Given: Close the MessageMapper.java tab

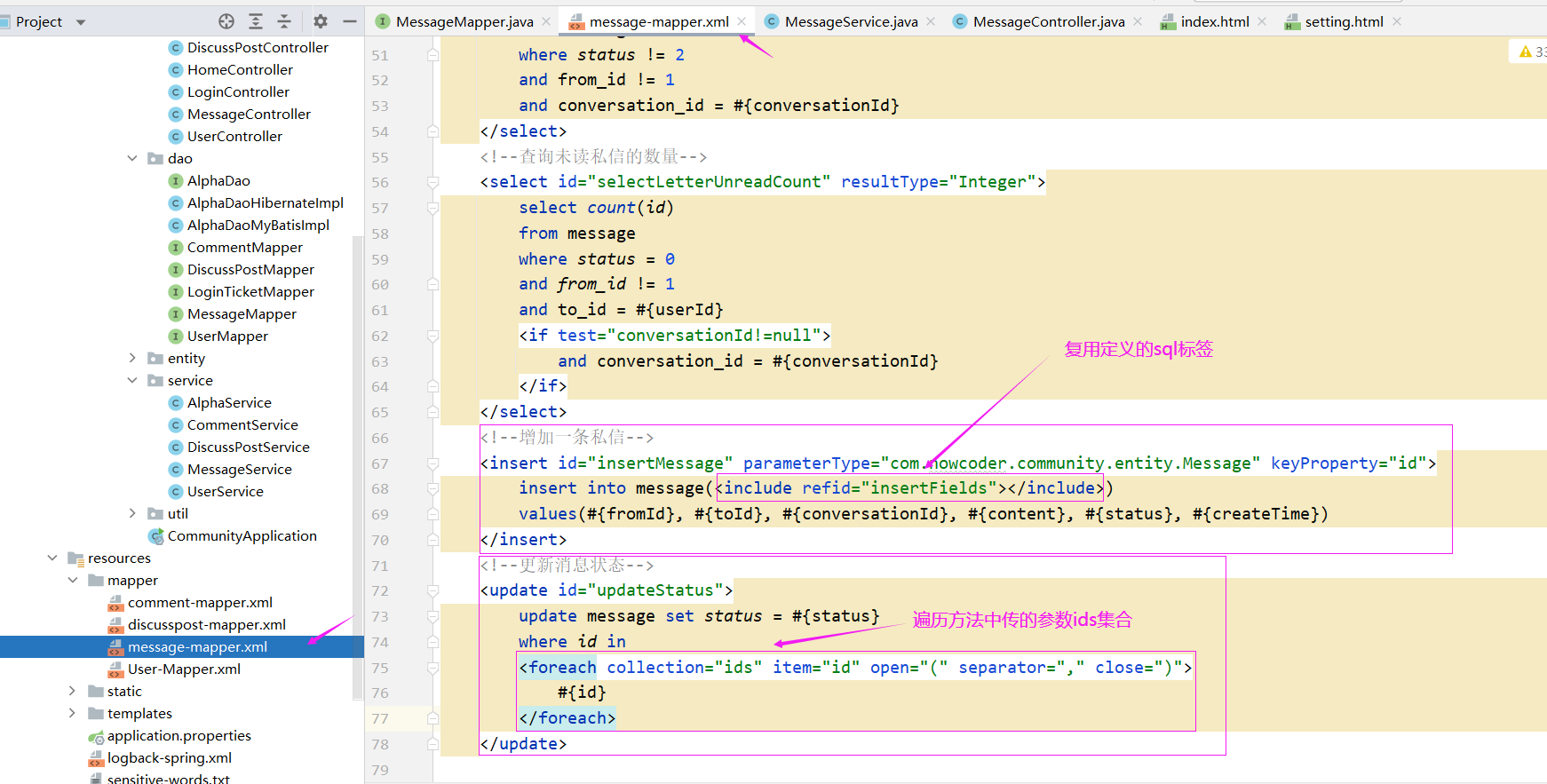Looking at the screenshot, I should pos(546,21).
